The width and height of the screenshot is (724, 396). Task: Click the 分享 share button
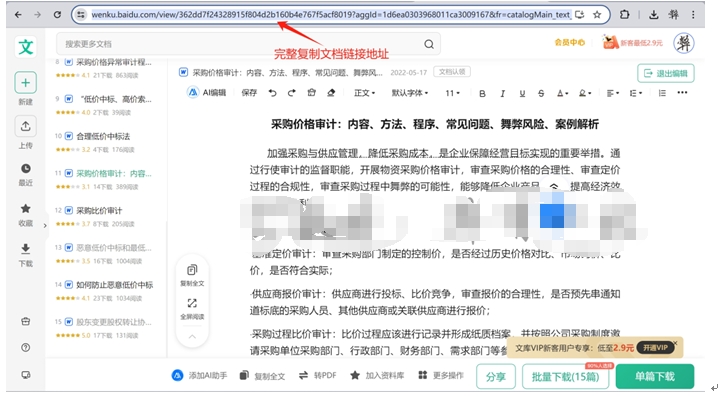tap(495, 377)
